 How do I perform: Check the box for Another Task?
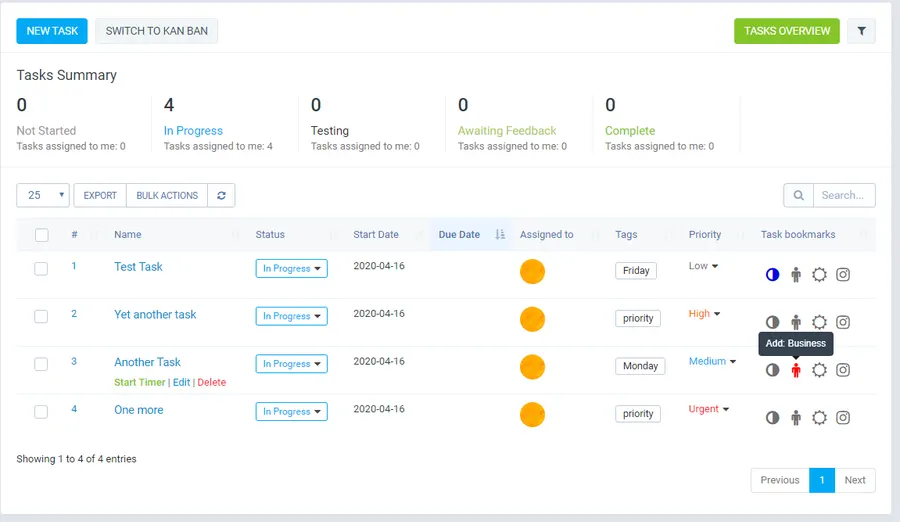pos(41,364)
